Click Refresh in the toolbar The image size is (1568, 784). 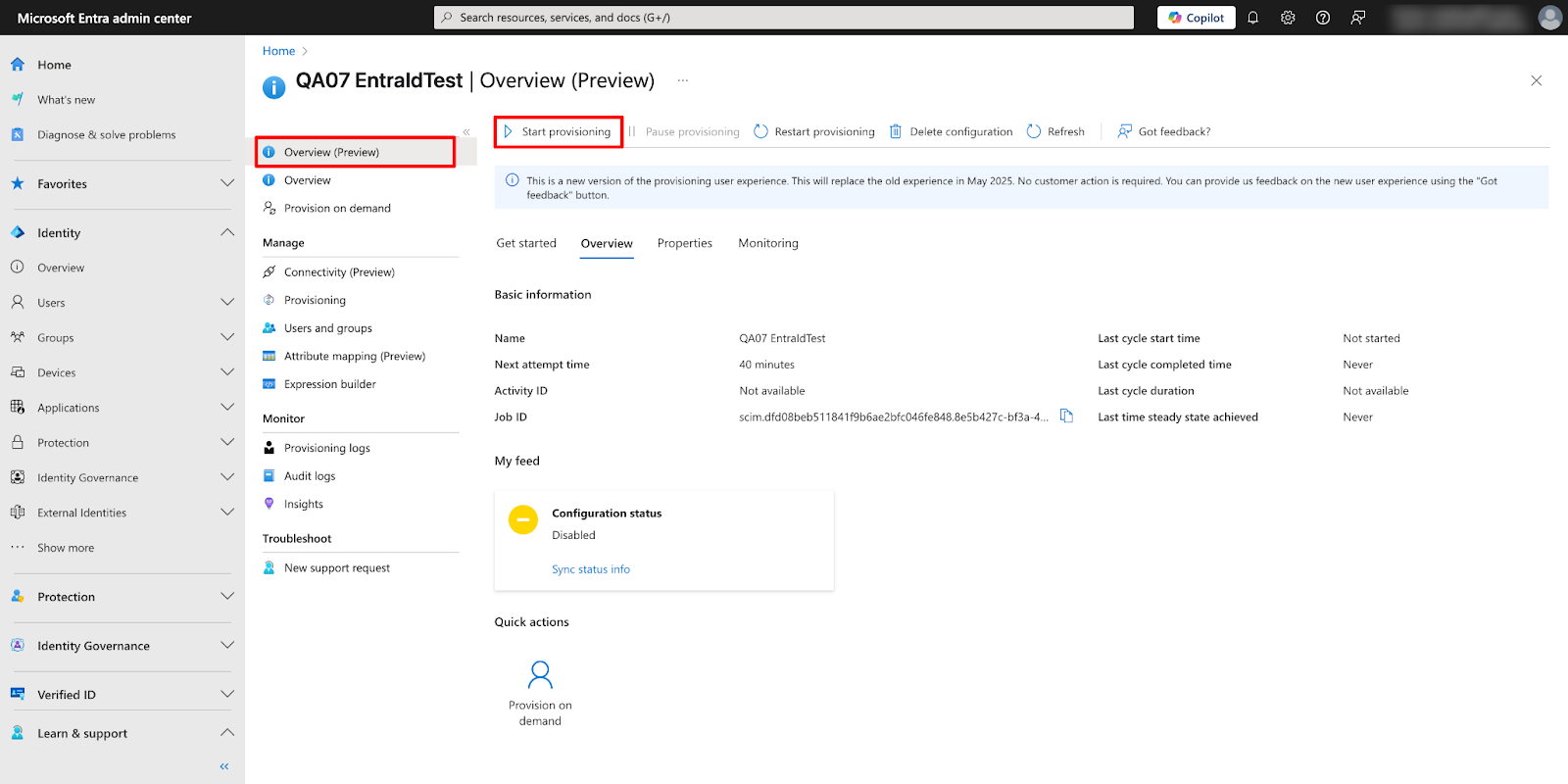coord(1055,131)
